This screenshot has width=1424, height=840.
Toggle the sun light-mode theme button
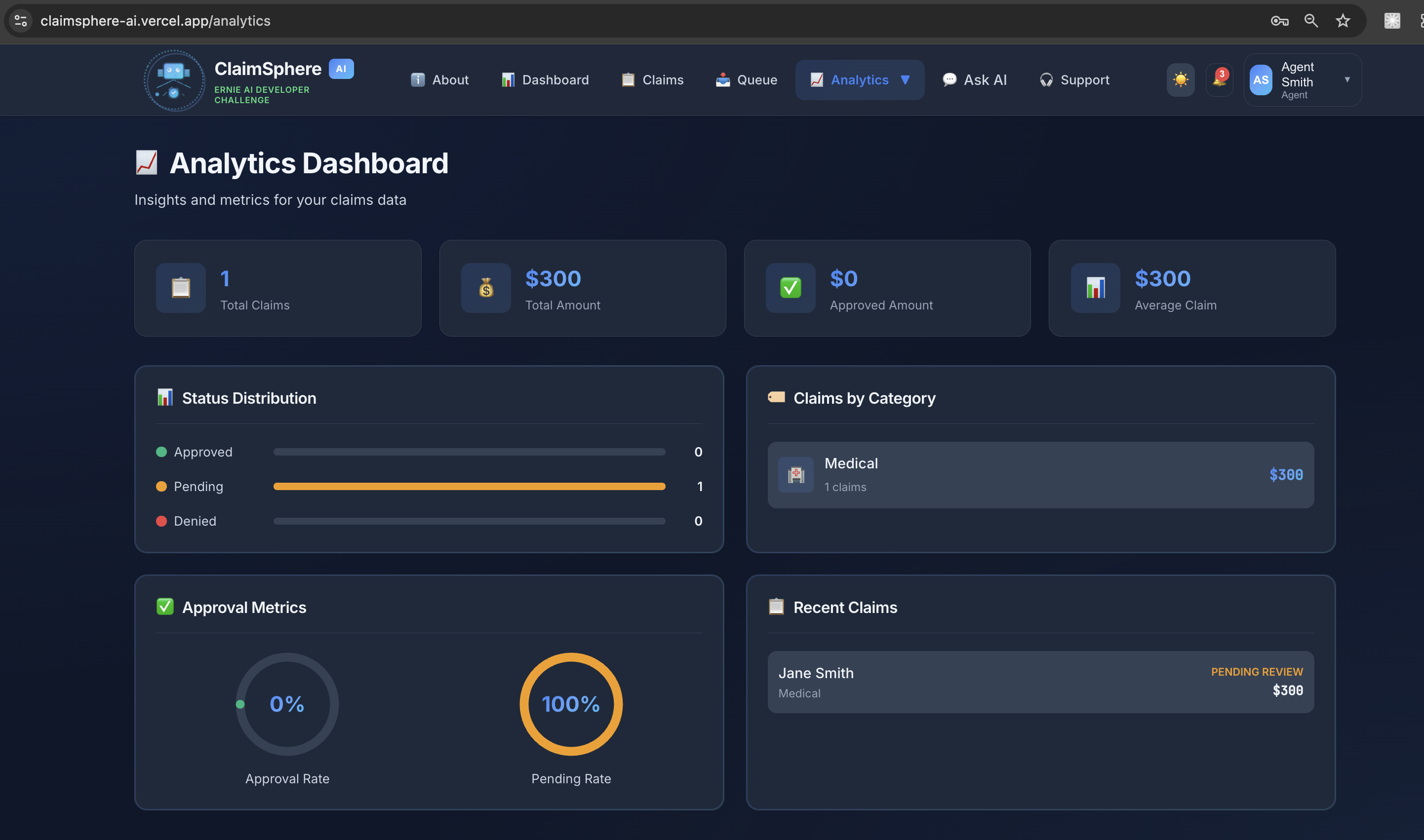(x=1181, y=80)
